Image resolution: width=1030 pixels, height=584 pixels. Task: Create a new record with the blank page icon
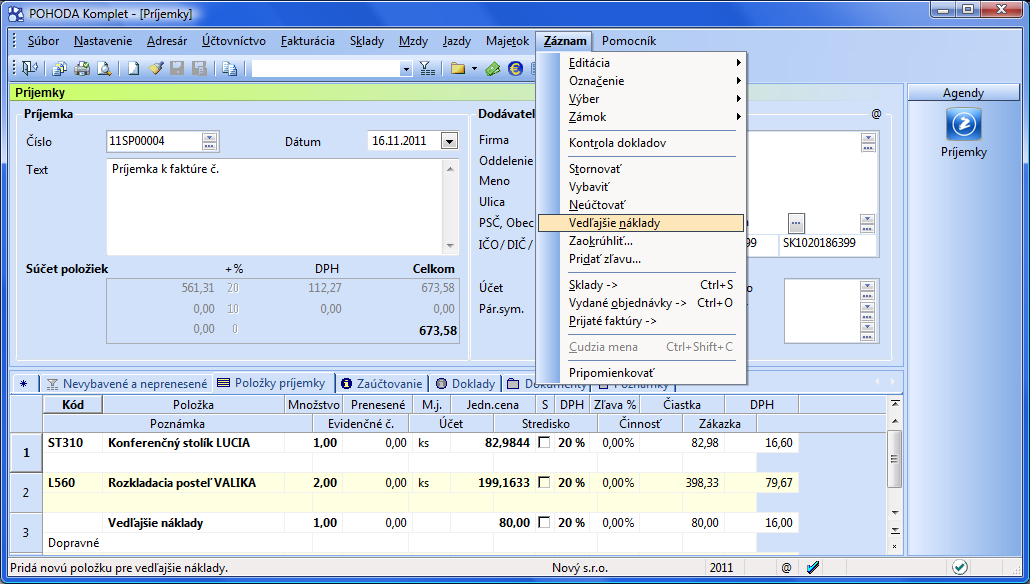(x=134, y=68)
